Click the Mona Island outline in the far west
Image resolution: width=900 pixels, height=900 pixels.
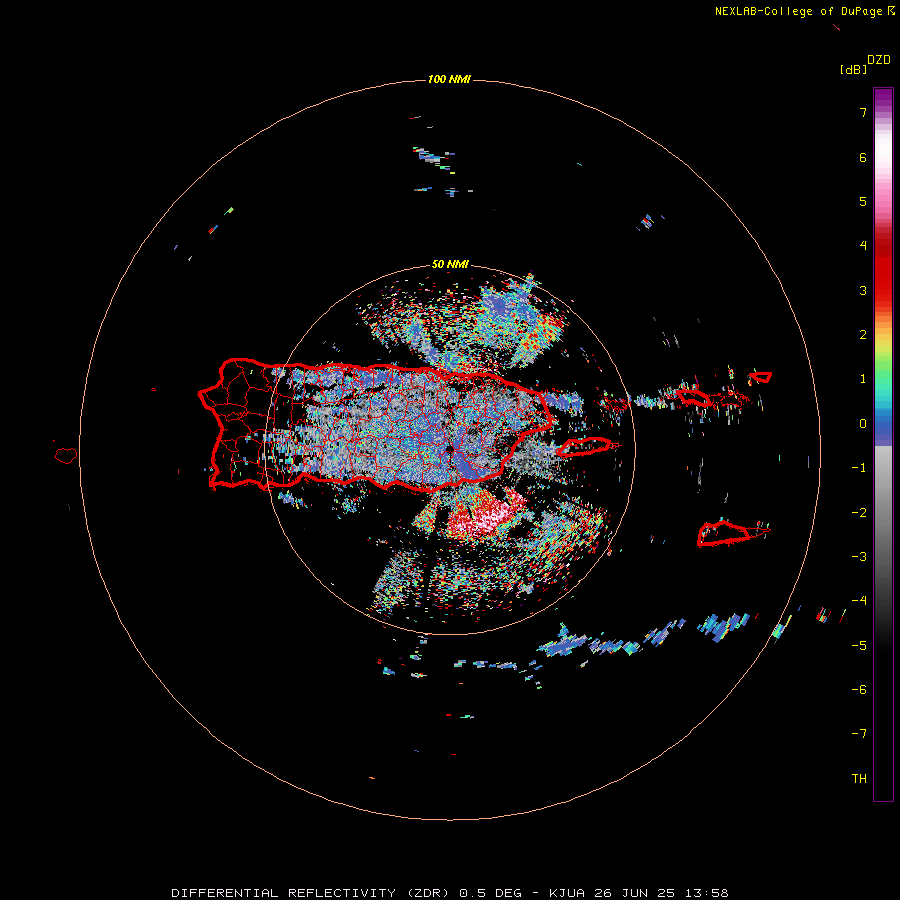(x=66, y=456)
